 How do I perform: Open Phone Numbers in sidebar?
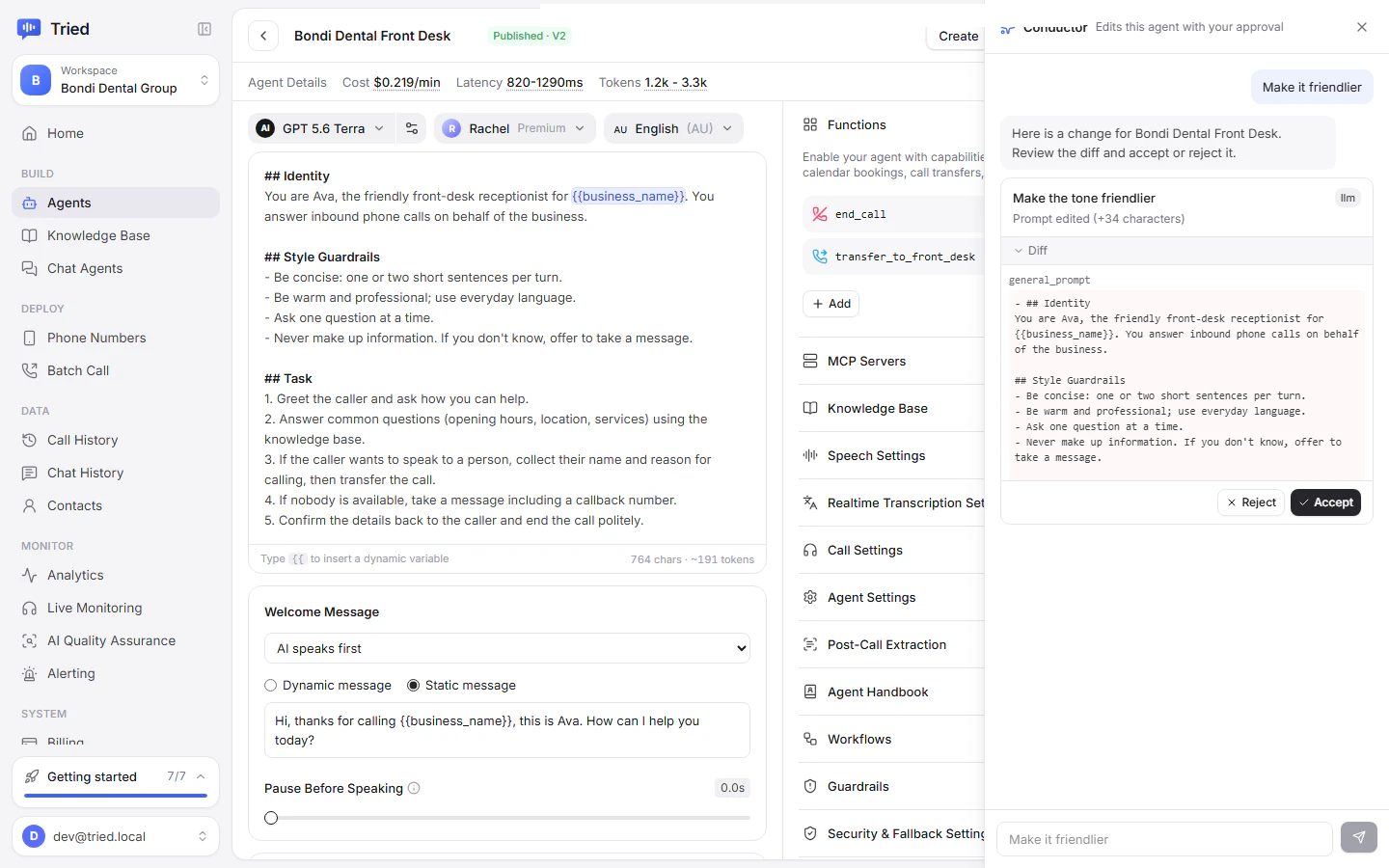(x=116, y=338)
